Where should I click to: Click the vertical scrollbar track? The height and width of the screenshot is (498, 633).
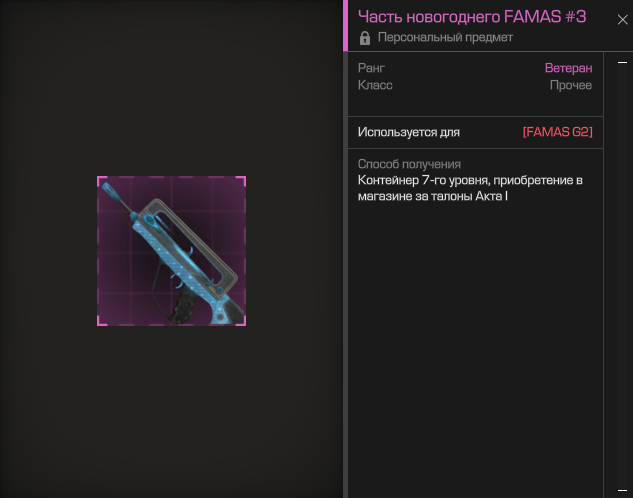pyautogui.click(x=623, y=276)
